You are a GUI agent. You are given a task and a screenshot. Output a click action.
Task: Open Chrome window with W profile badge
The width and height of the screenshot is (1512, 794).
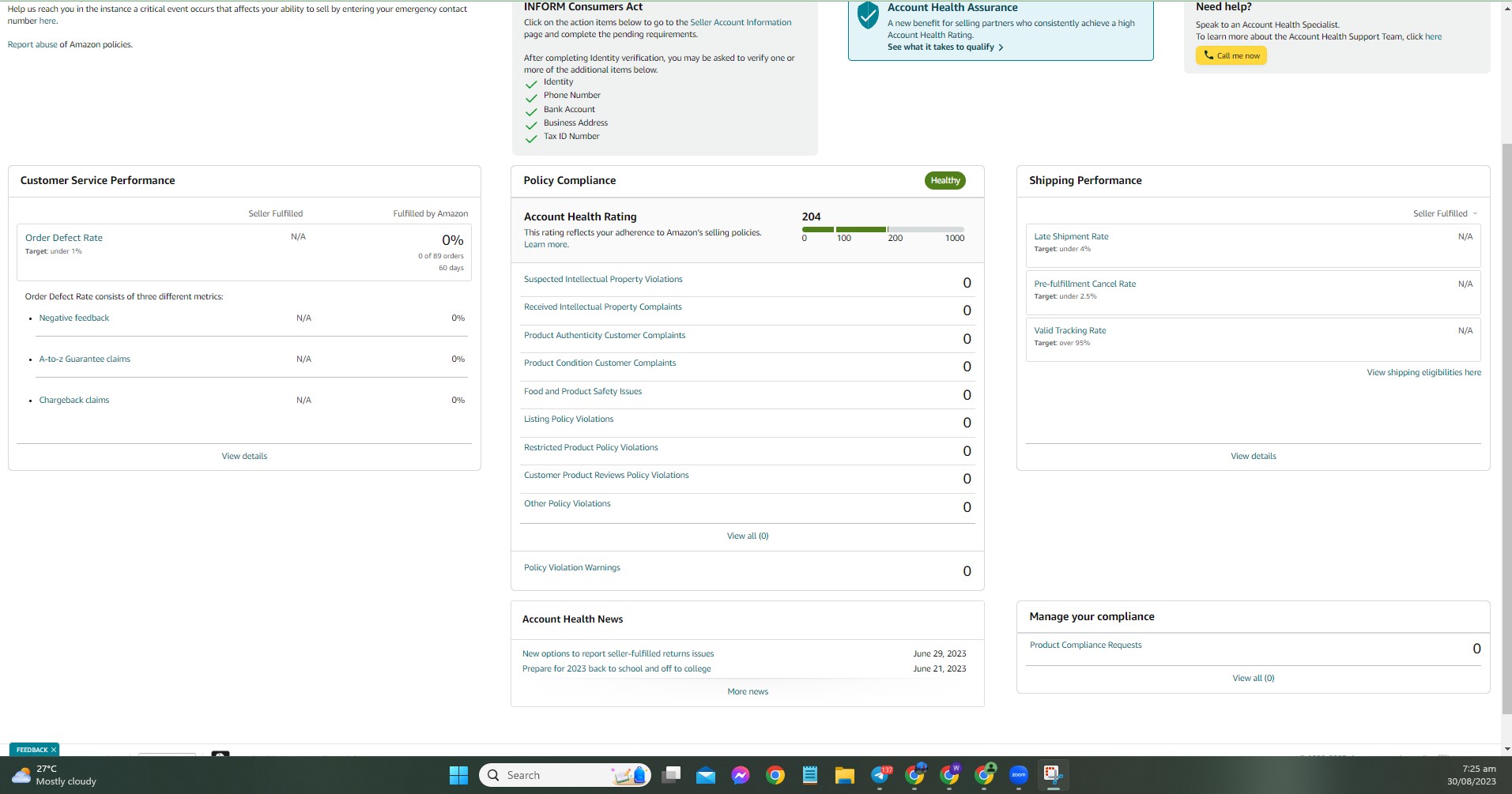pyautogui.click(x=949, y=775)
